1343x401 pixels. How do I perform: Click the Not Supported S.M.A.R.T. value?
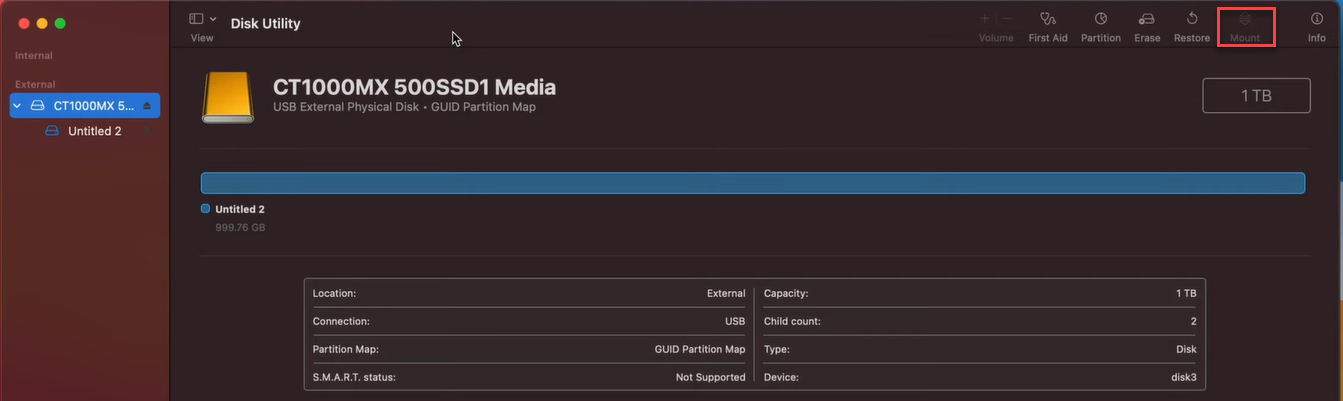(710, 377)
